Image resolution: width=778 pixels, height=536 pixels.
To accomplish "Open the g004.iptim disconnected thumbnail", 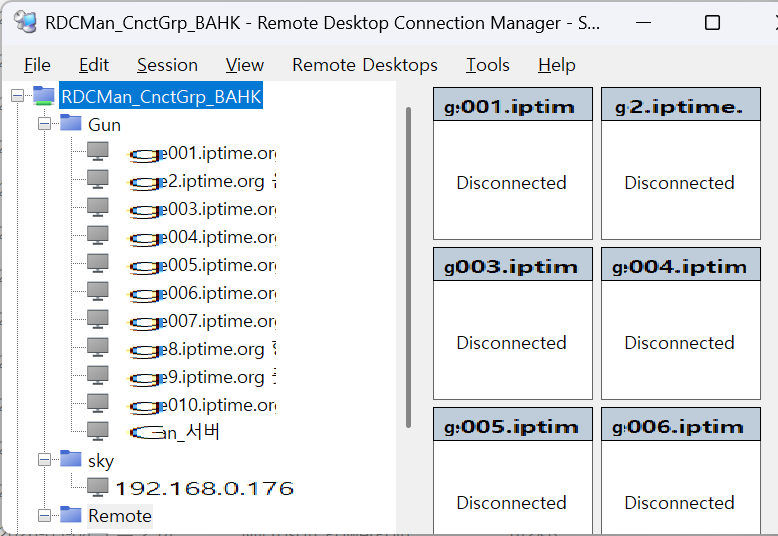I will (x=680, y=340).
